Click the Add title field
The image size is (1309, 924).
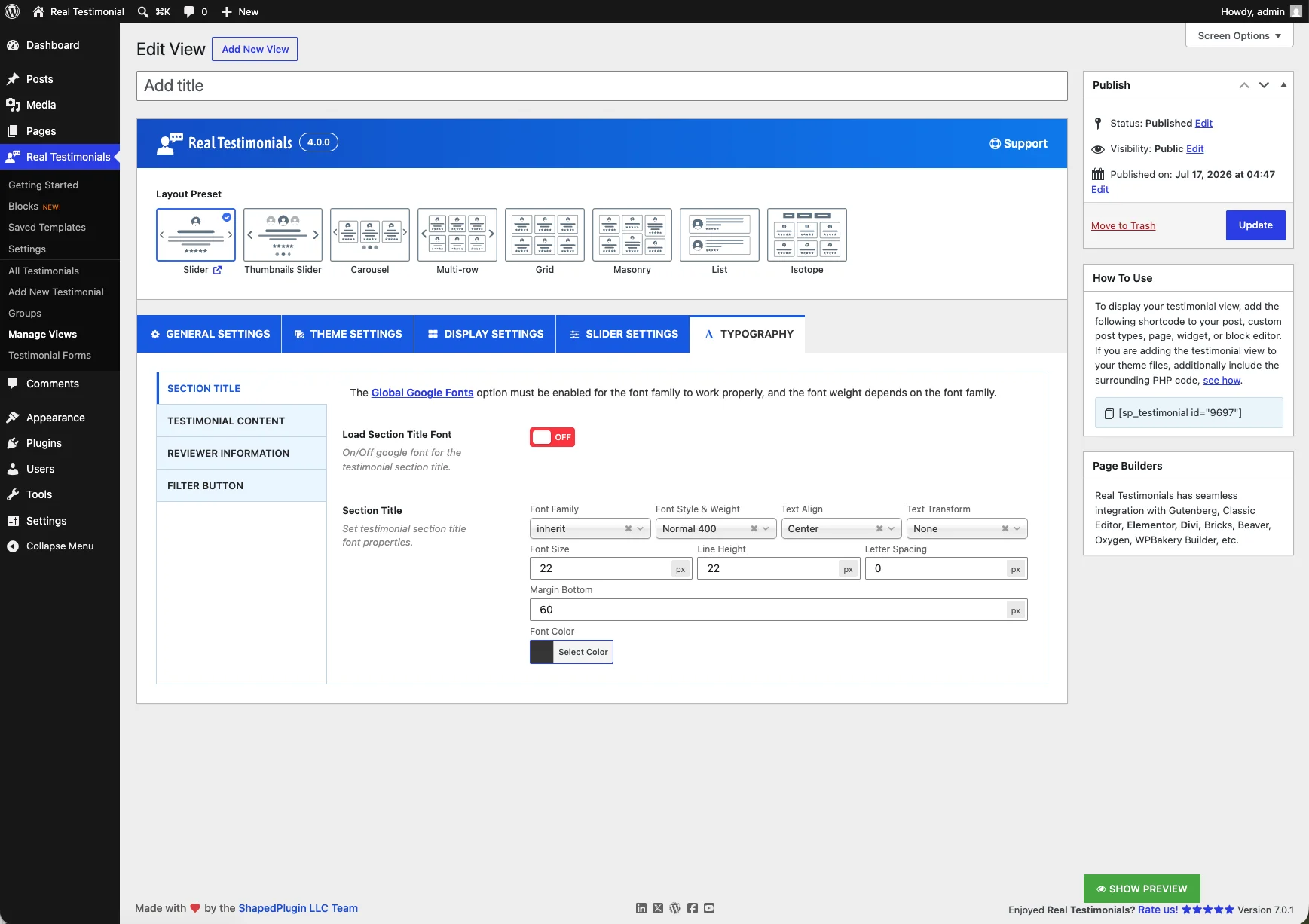[x=602, y=86]
